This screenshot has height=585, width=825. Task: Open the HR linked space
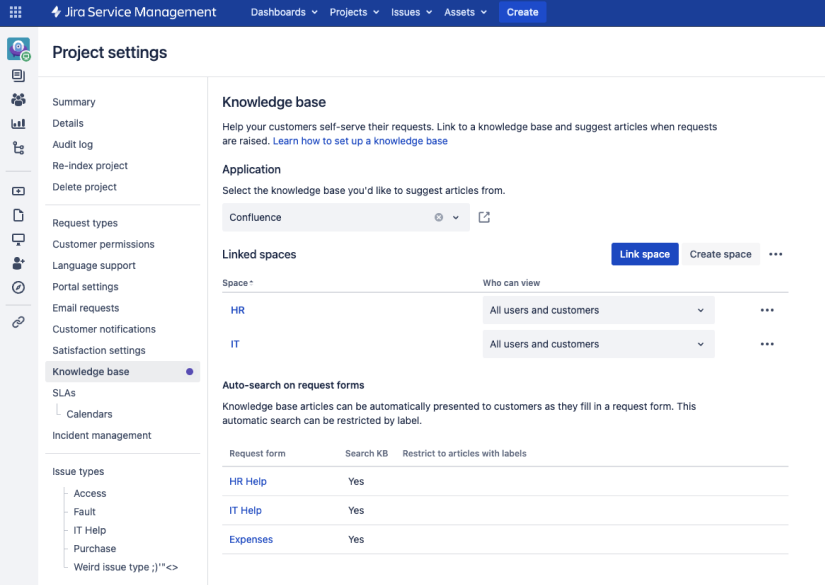(237, 310)
